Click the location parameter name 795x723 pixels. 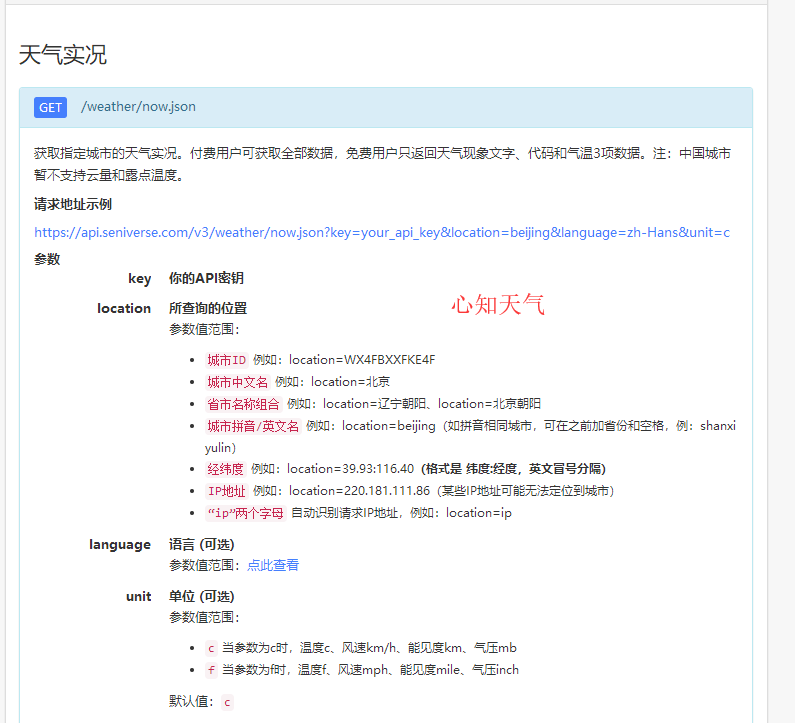(124, 308)
